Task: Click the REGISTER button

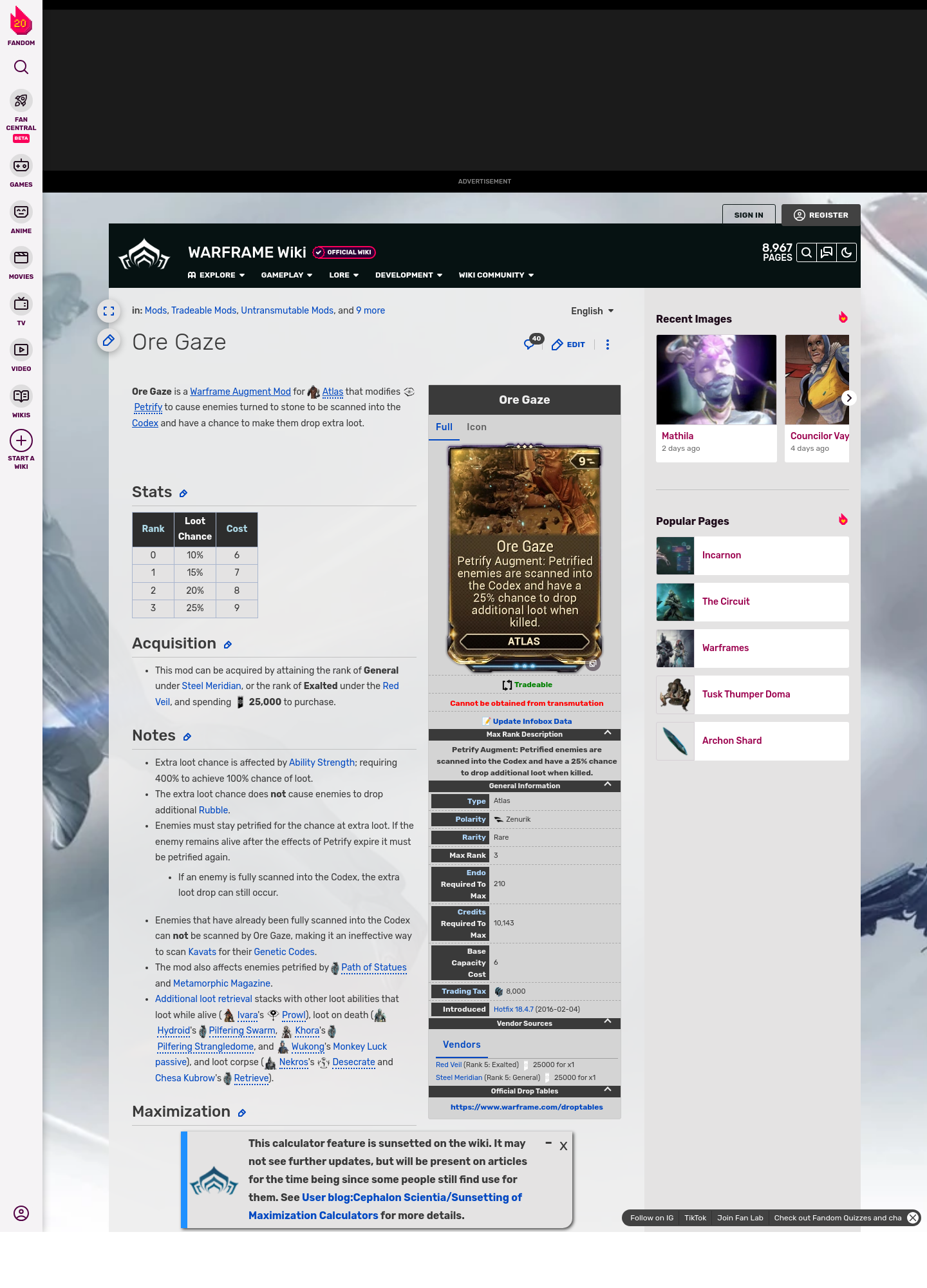Action: pyautogui.click(x=821, y=215)
